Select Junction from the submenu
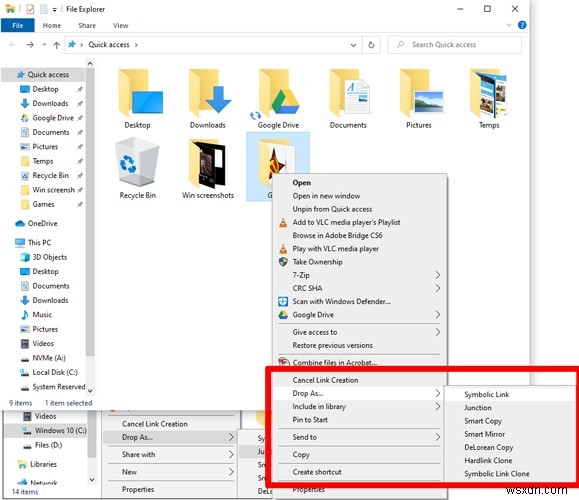Viewport: 579px width, 500px height. point(478,408)
